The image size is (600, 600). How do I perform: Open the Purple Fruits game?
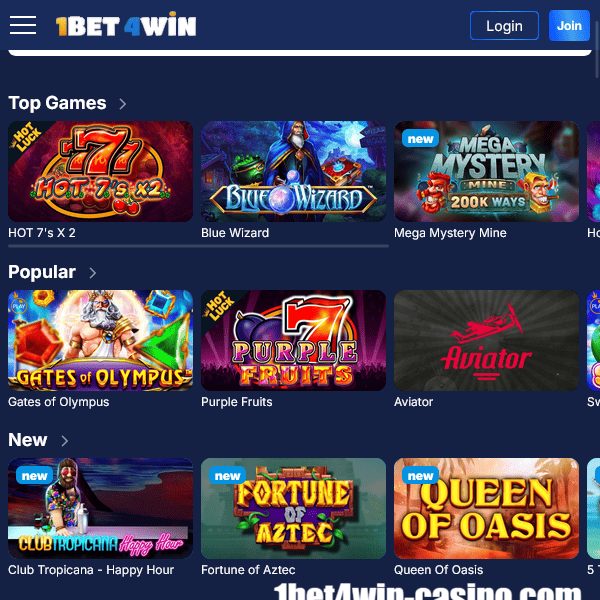tap(293, 340)
